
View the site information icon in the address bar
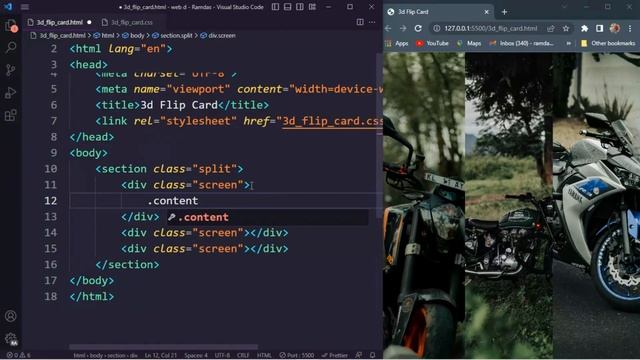coord(436,28)
